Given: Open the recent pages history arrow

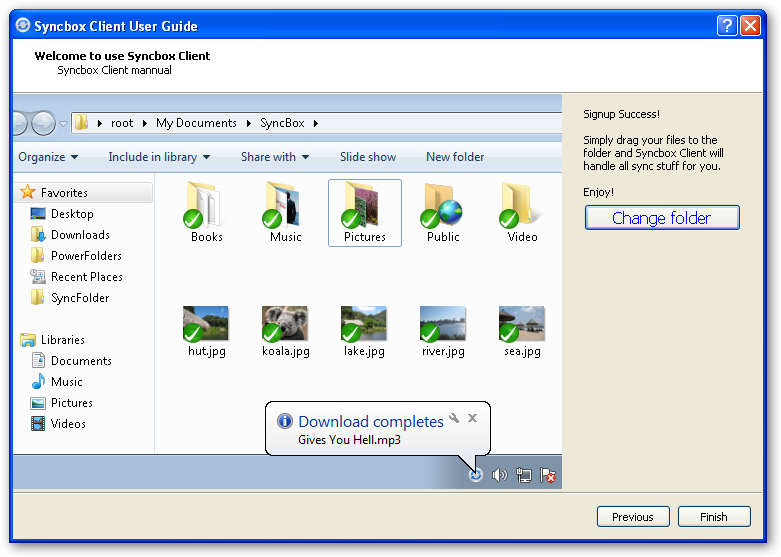Looking at the screenshot, I should tap(63, 123).
